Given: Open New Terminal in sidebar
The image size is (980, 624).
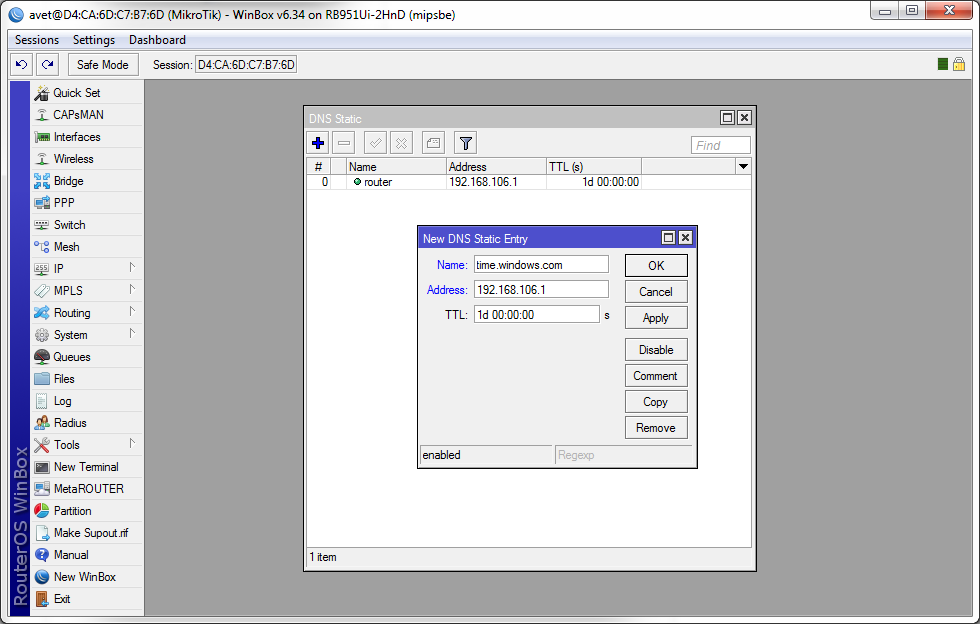Looking at the screenshot, I should click(x=85, y=467).
